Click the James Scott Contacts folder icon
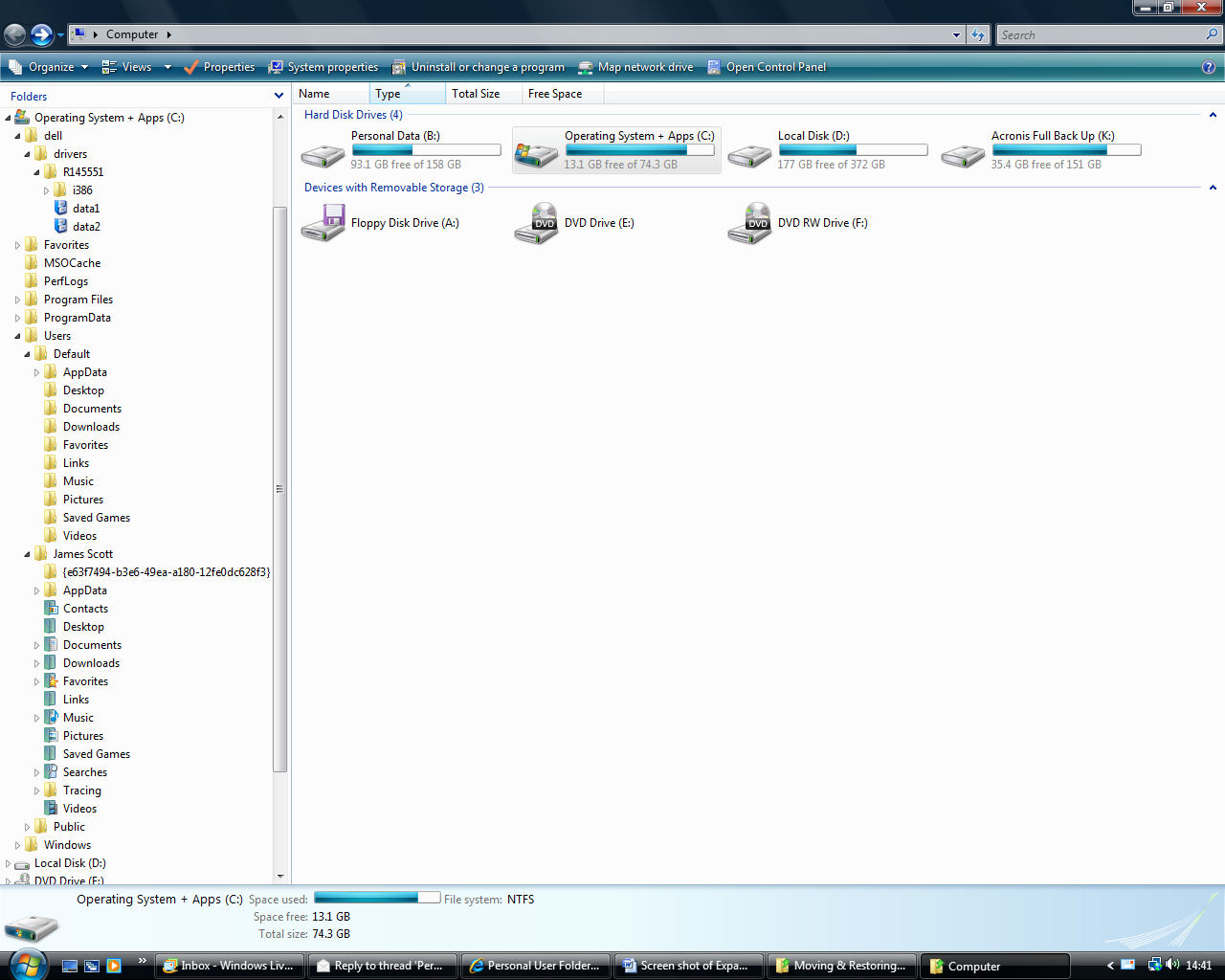 52,608
